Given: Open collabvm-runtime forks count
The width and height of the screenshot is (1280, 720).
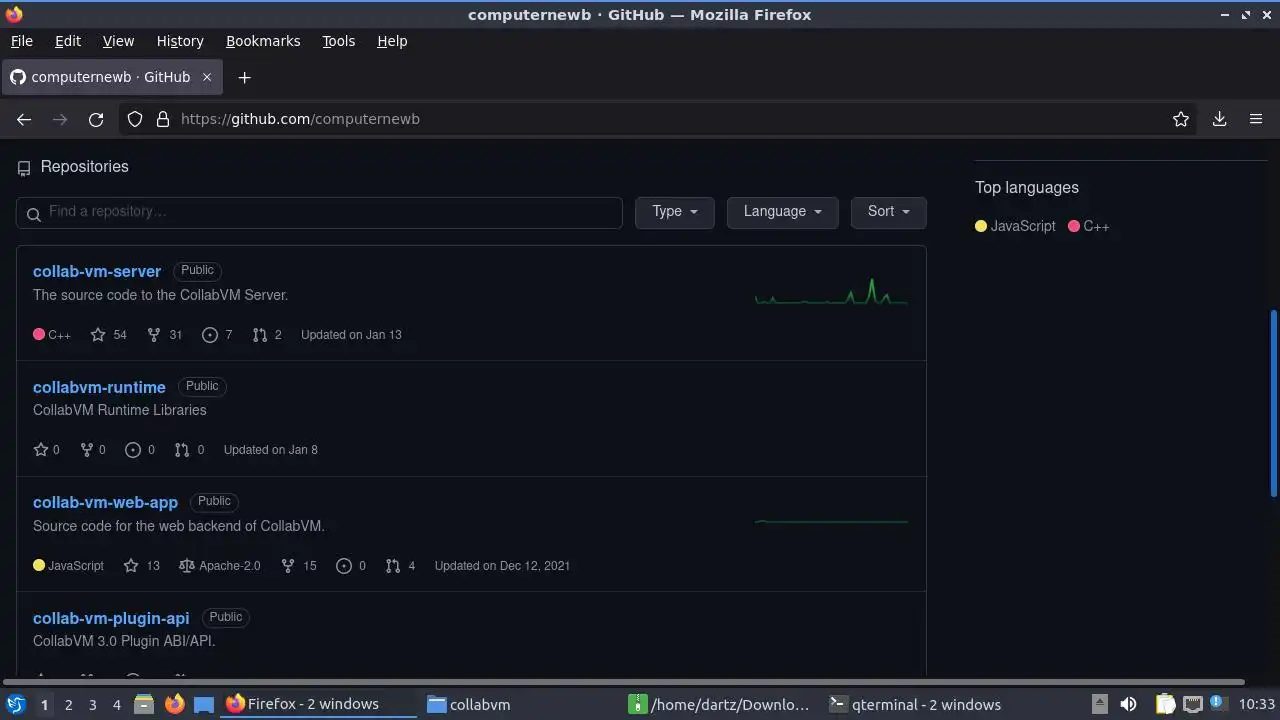Looking at the screenshot, I should click(x=93, y=450).
